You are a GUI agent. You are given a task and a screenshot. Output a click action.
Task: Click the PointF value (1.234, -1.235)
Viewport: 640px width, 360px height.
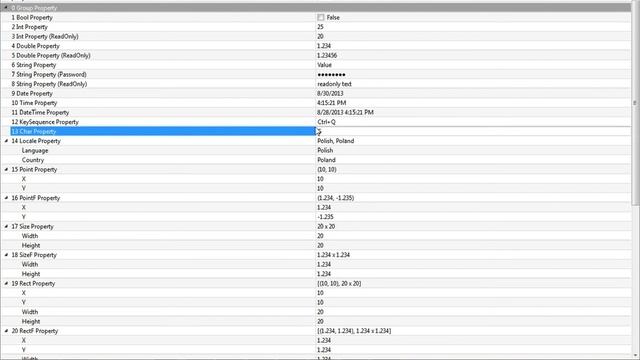336,198
